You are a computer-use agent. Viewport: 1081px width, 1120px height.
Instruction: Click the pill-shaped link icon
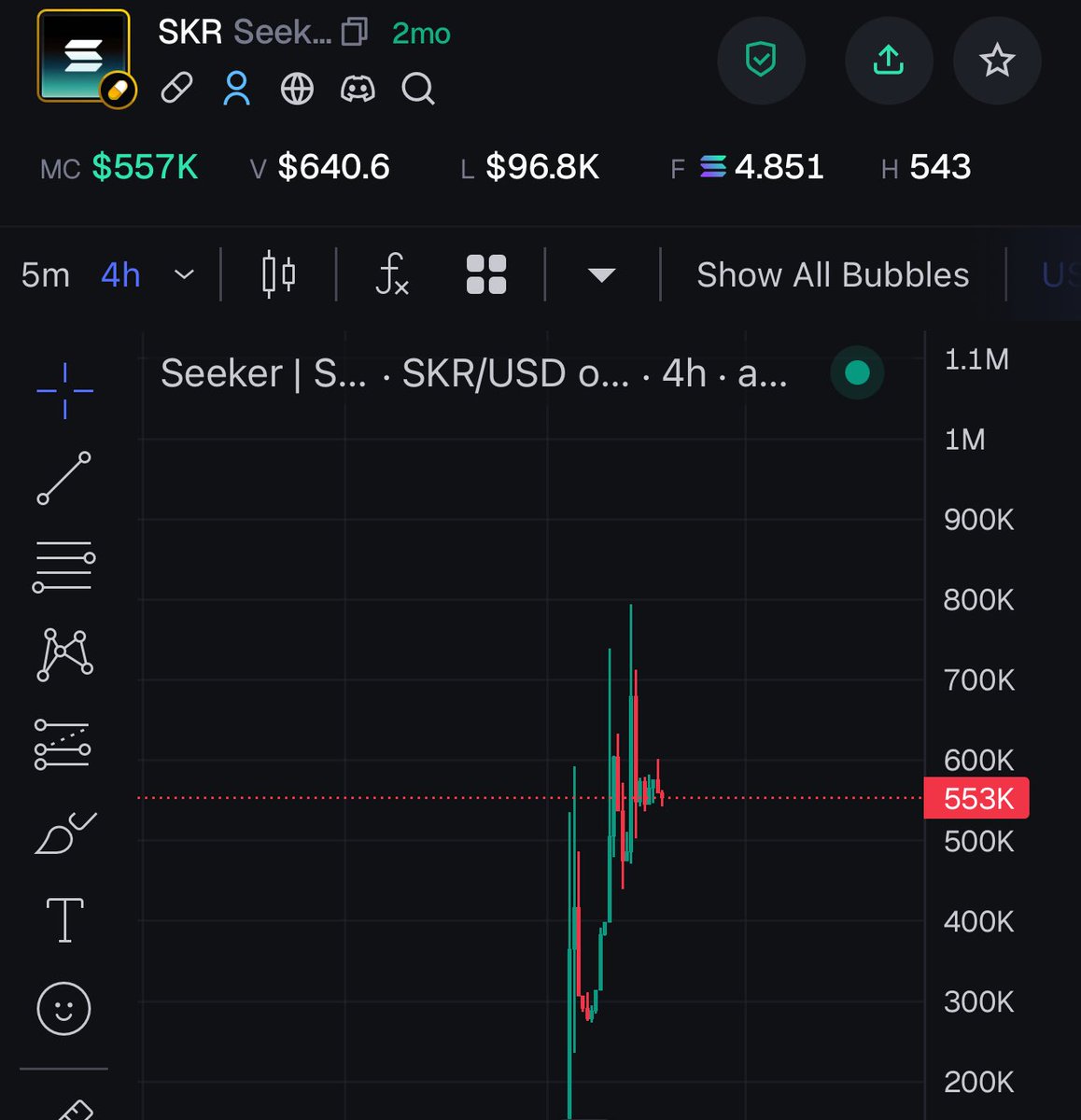176,89
